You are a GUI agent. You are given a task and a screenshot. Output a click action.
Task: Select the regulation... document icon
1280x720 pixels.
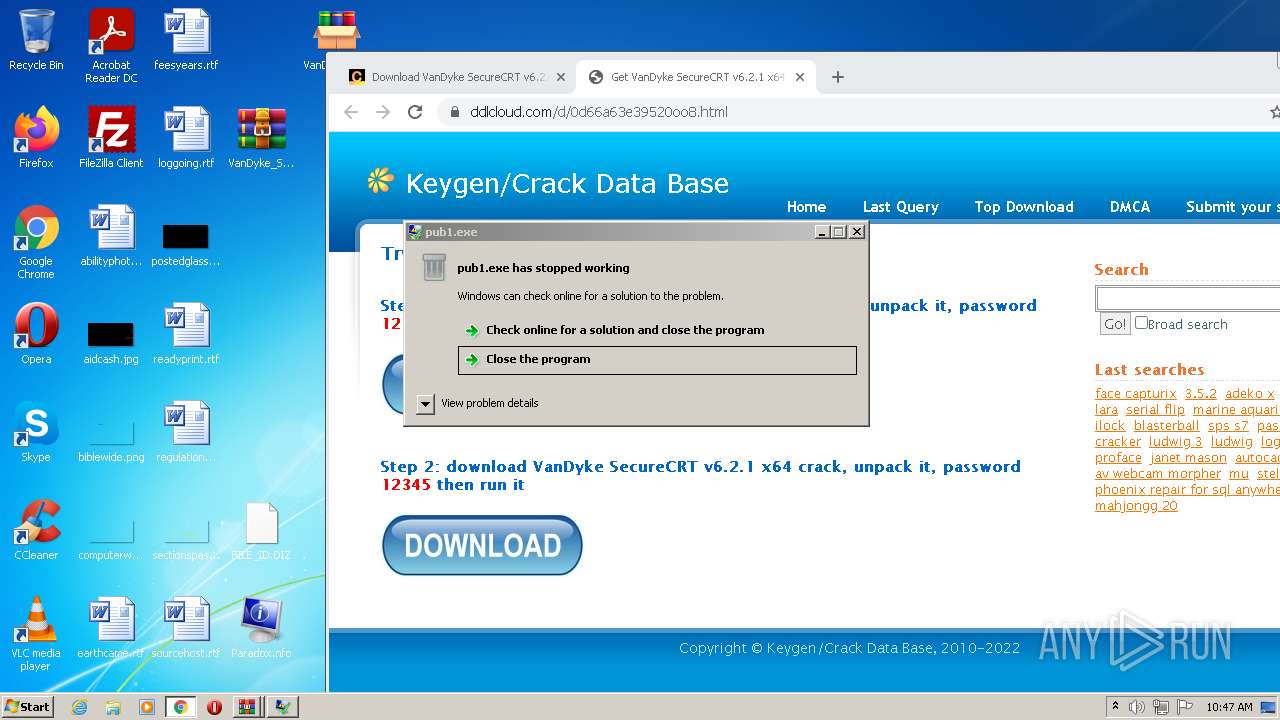pos(186,432)
